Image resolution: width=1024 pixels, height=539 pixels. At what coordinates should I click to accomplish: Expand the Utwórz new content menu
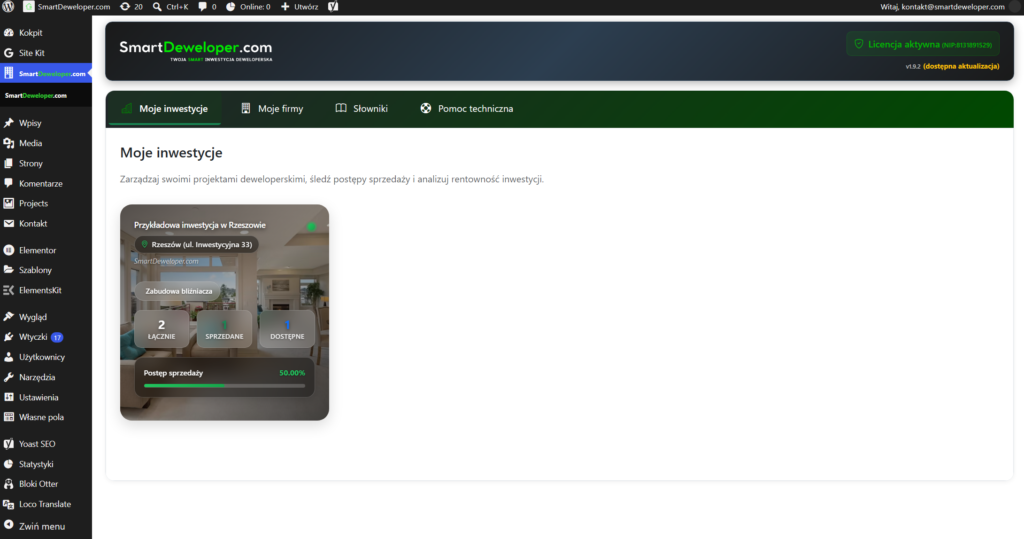coord(300,7)
